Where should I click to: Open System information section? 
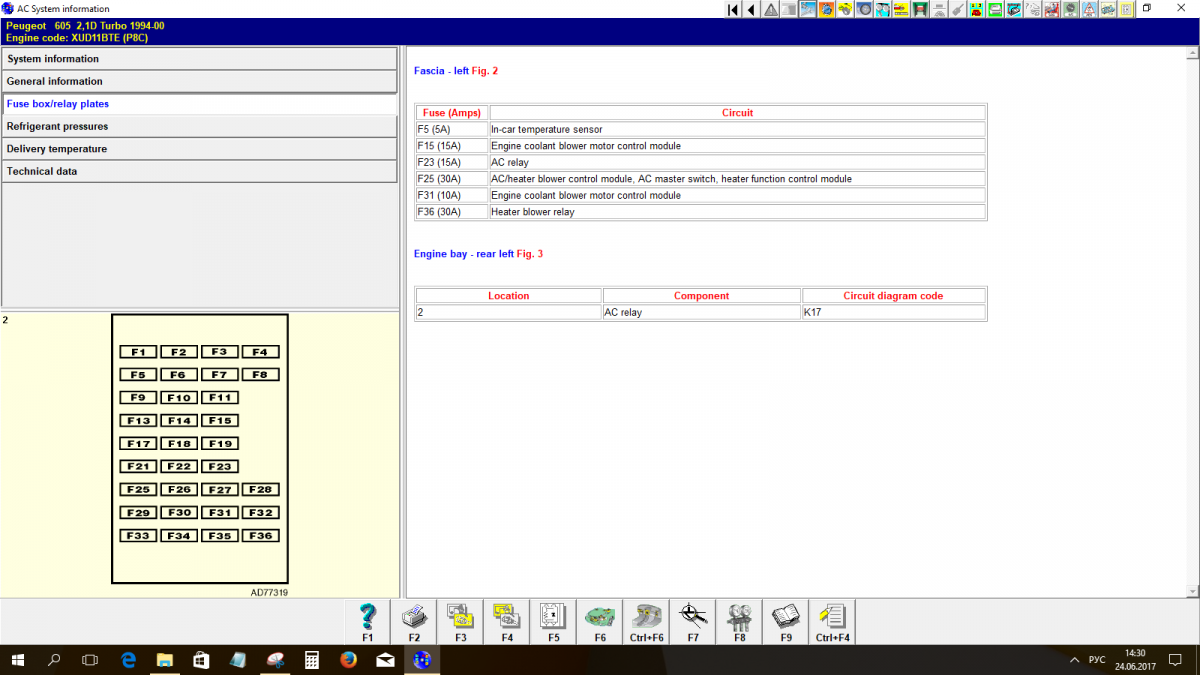pos(200,59)
